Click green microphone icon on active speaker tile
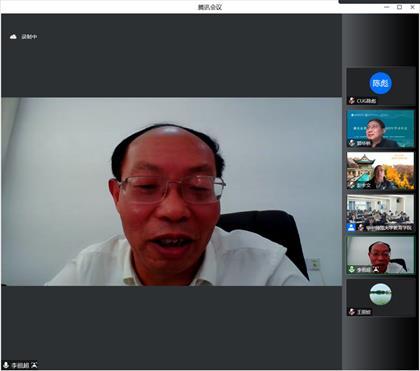 pyautogui.click(x=352, y=269)
